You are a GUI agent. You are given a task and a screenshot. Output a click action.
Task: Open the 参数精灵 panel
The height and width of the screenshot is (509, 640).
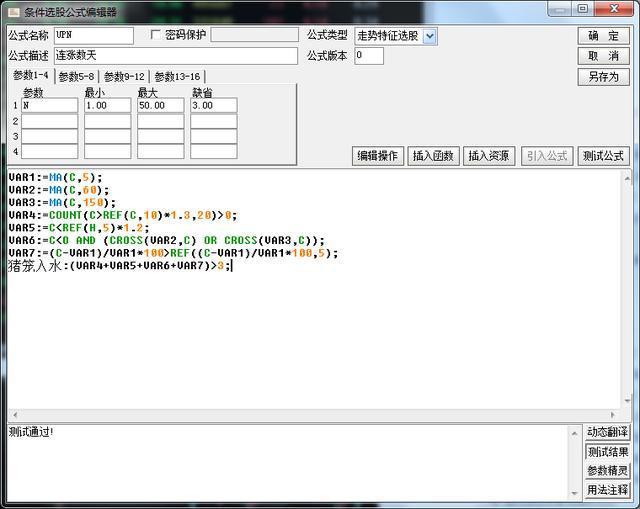coord(607,471)
